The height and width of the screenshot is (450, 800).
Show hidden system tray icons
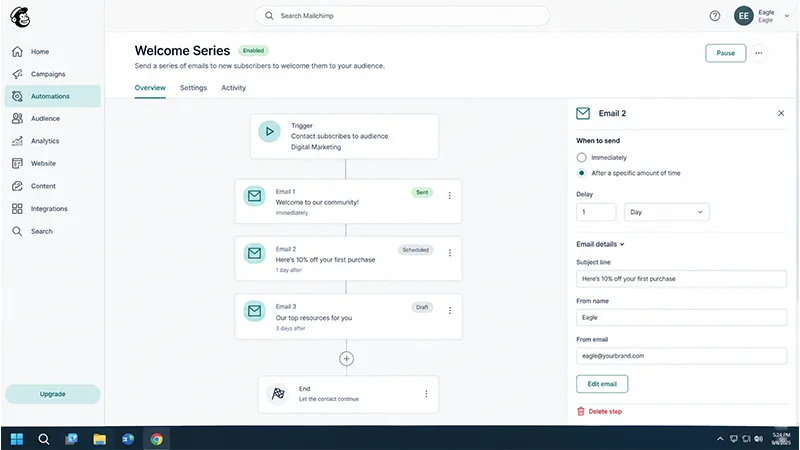coord(720,439)
